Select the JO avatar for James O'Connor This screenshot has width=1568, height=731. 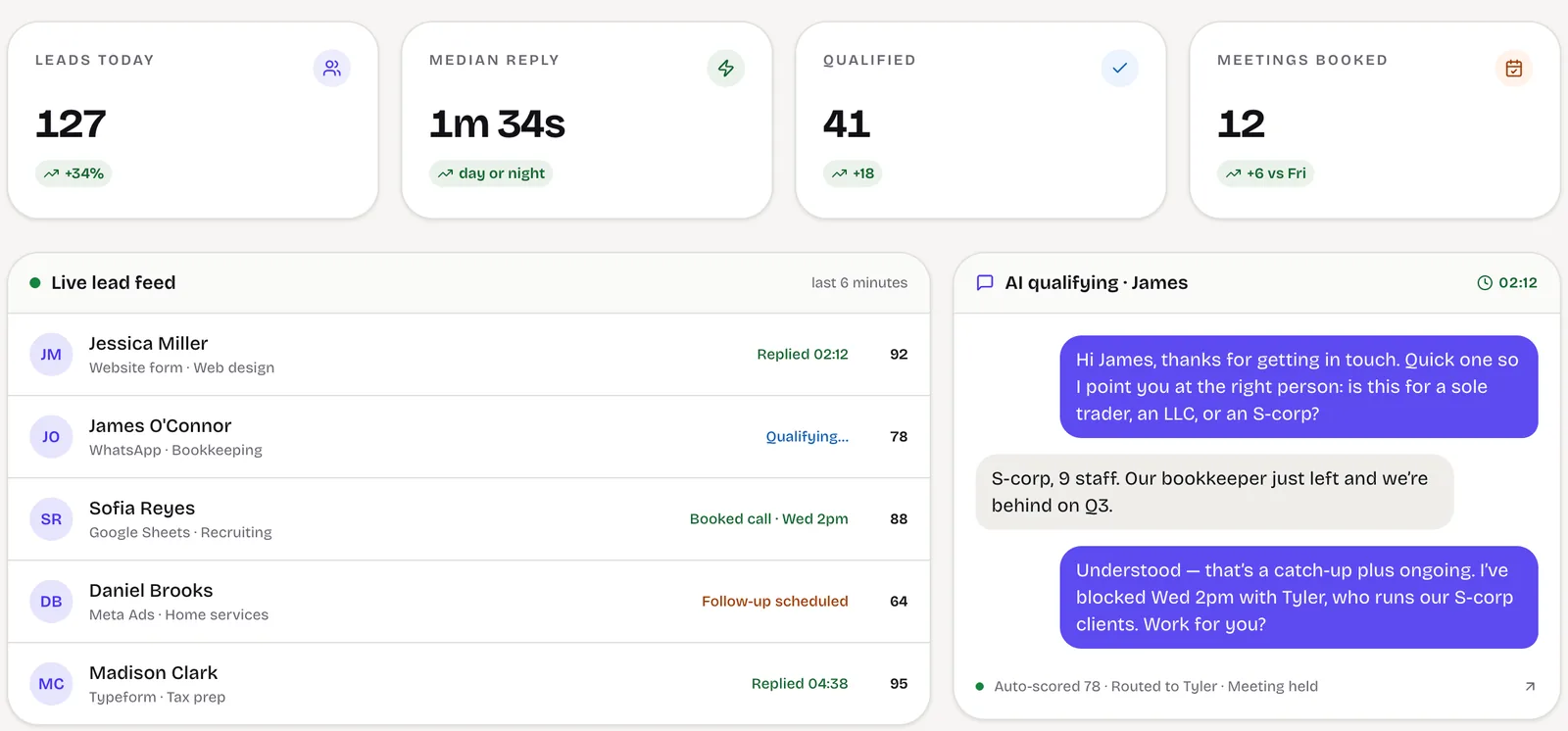tap(51, 437)
